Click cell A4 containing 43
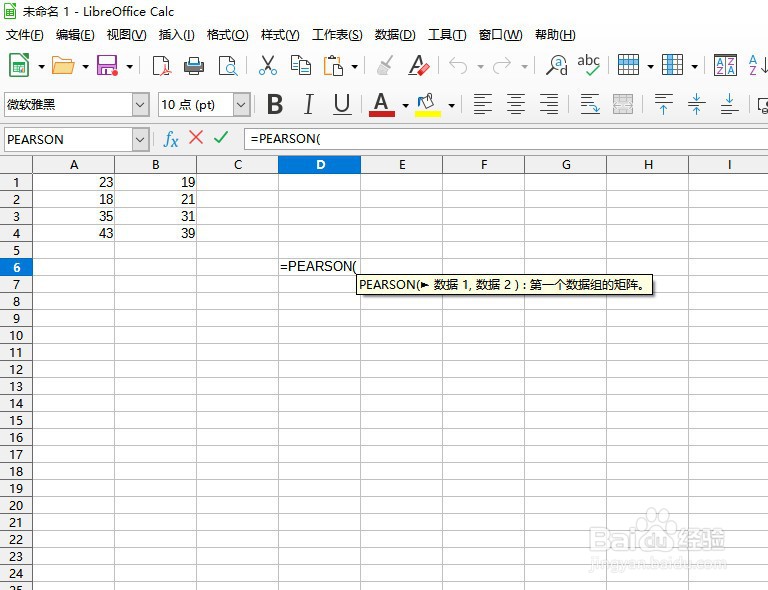This screenshot has height=590, width=768. click(73, 233)
